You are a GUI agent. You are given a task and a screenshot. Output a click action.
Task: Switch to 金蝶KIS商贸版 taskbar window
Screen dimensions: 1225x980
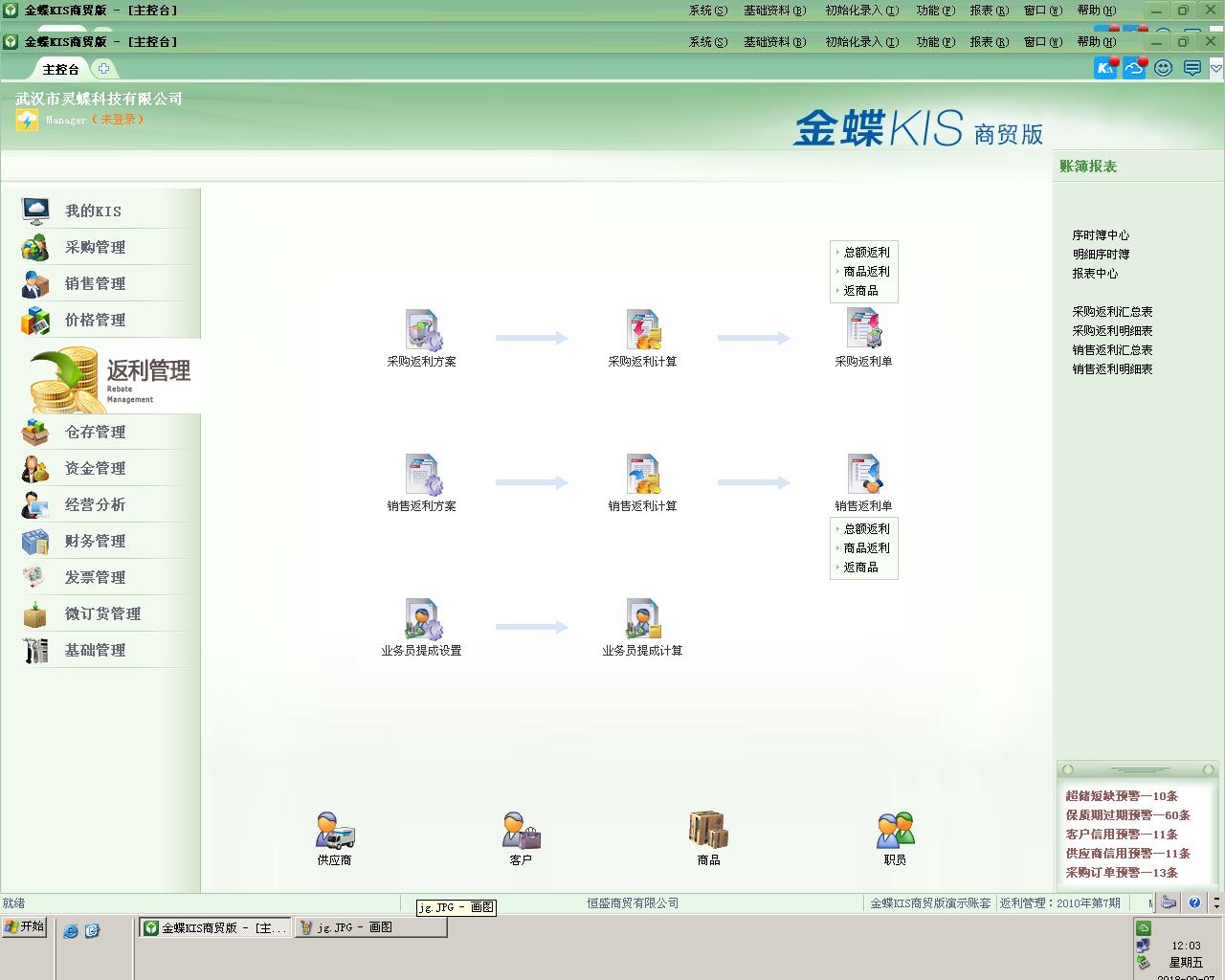click(x=215, y=927)
